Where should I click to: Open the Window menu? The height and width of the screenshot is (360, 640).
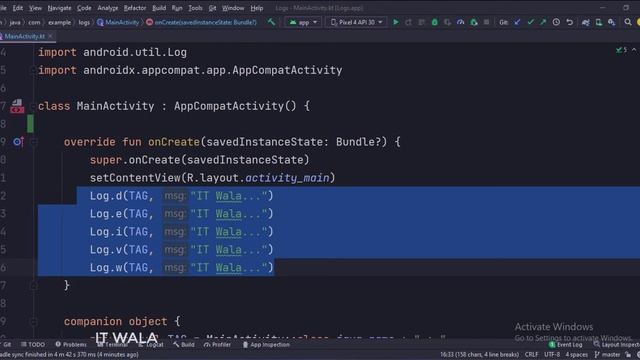coord(233,8)
